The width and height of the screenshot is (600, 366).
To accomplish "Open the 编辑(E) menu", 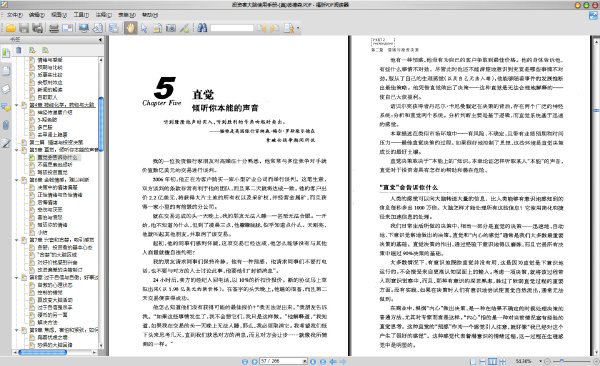I will click(x=37, y=15).
